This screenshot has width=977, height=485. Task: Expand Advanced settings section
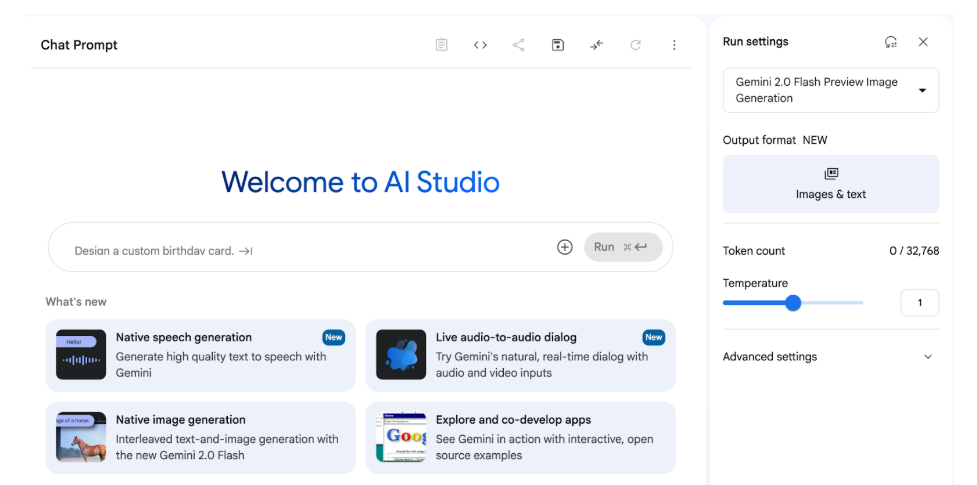point(831,357)
